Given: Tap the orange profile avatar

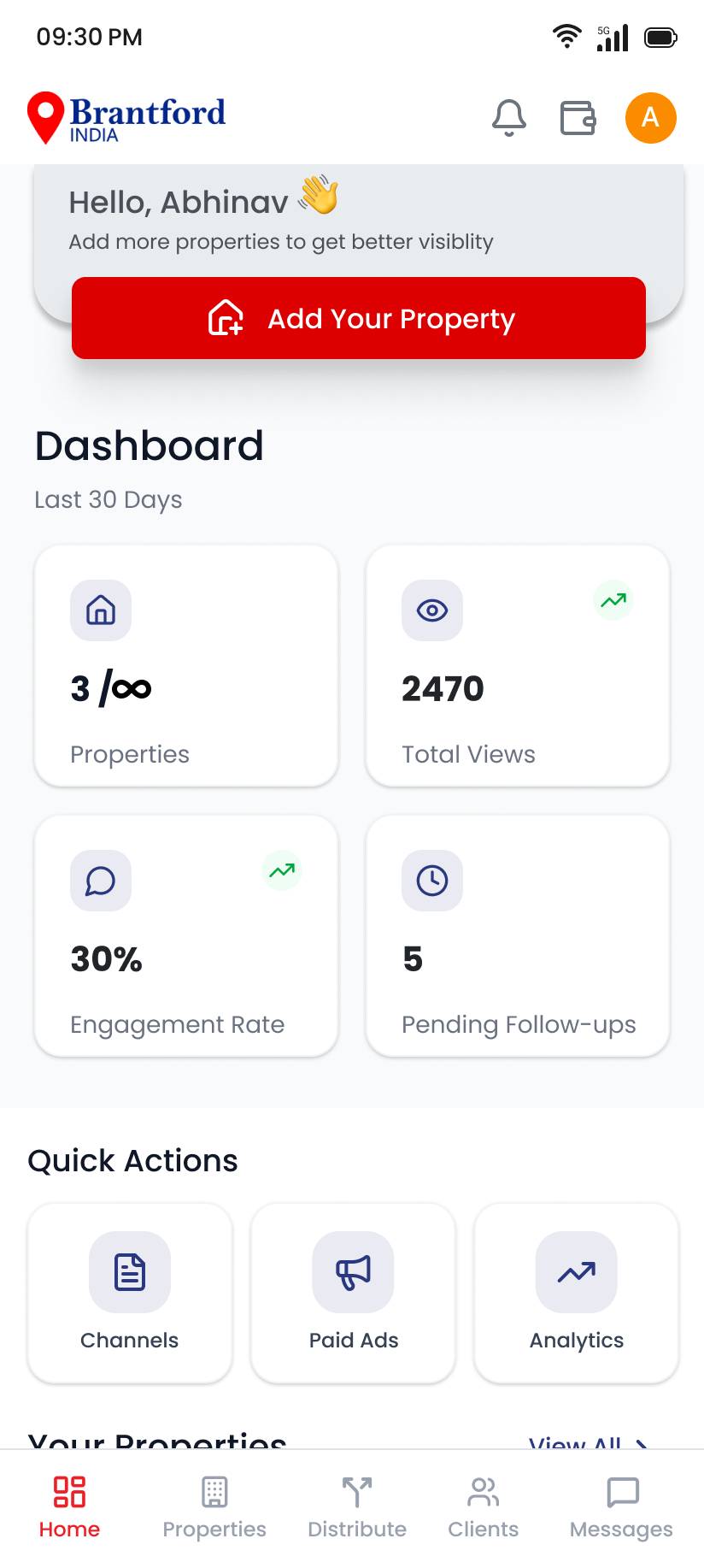Looking at the screenshot, I should [x=651, y=118].
